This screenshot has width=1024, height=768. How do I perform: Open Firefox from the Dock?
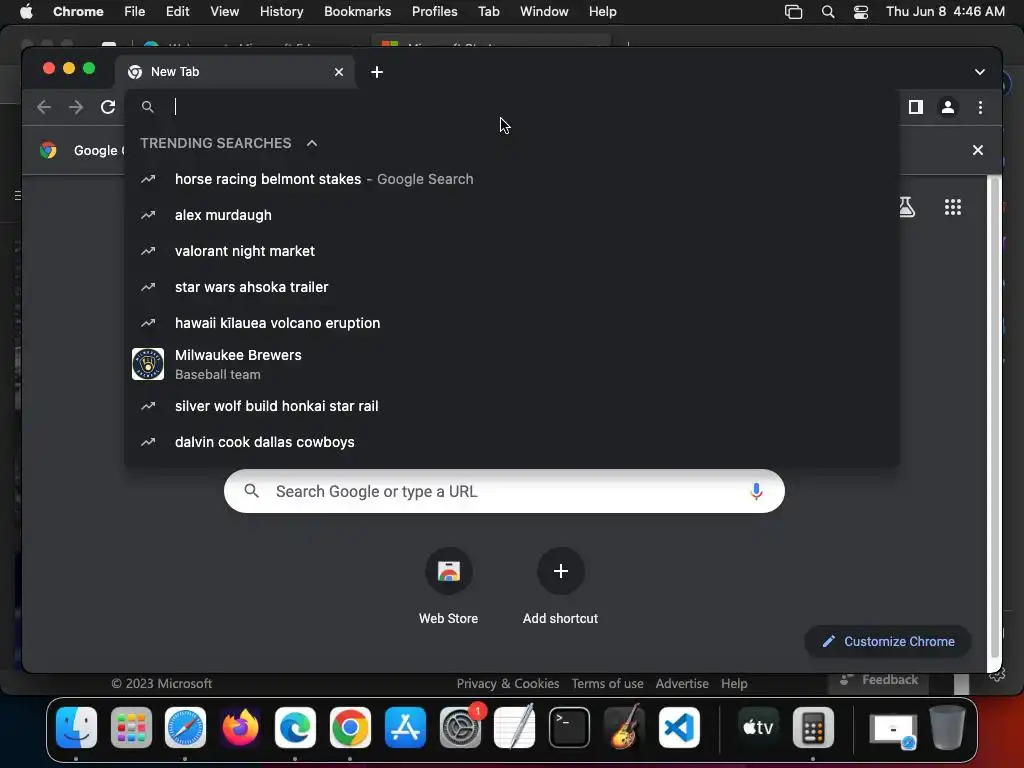(x=240, y=728)
